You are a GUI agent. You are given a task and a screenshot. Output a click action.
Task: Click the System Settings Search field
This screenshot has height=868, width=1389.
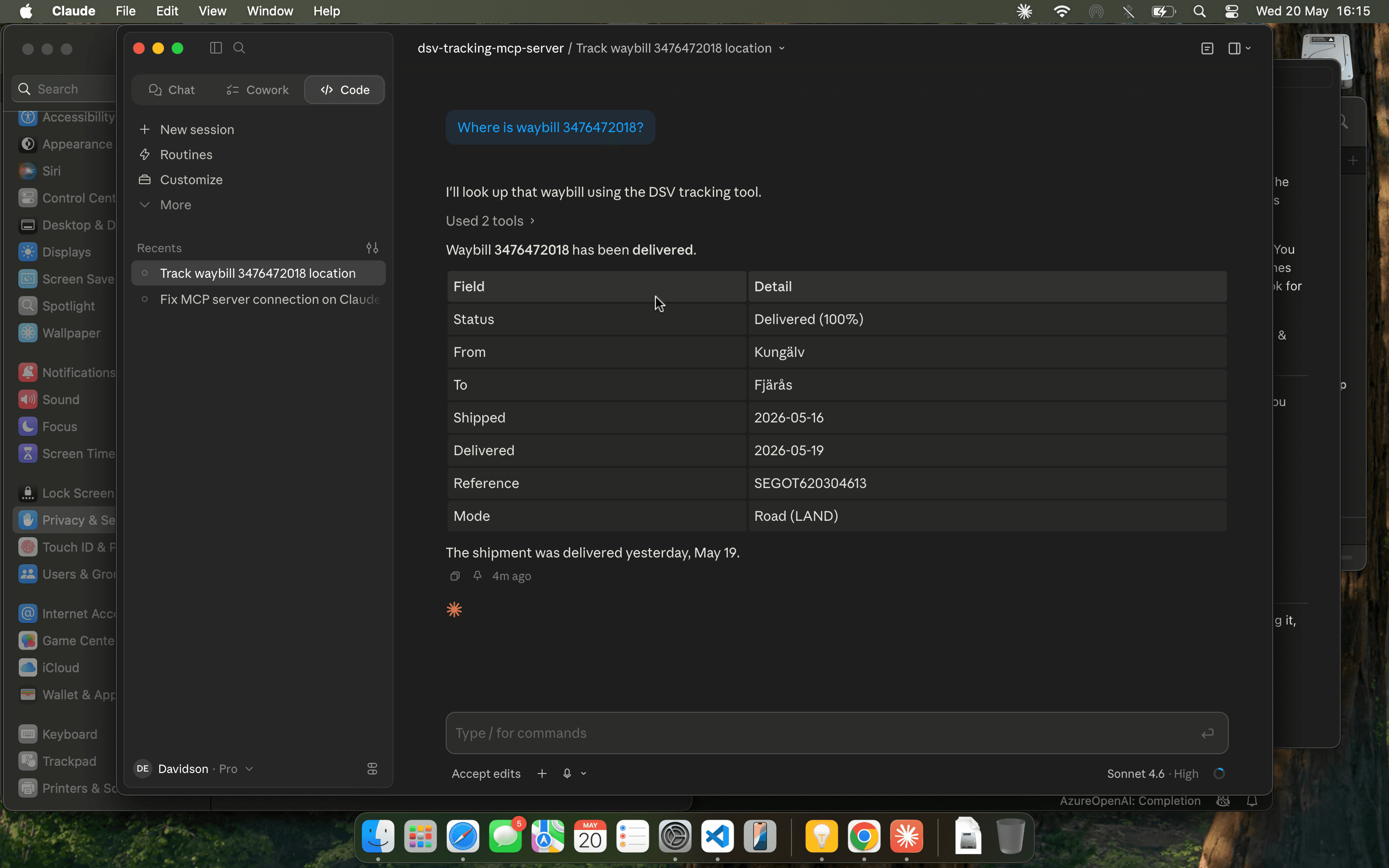64,89
